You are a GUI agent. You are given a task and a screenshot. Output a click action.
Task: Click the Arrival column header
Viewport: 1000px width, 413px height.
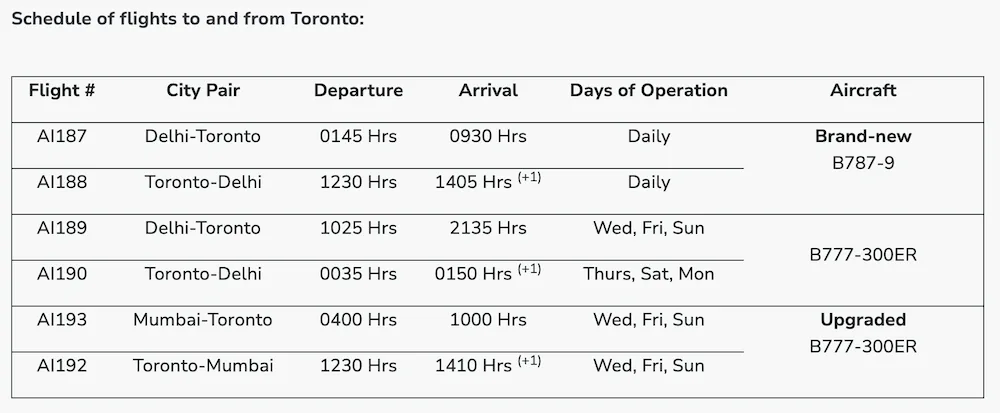point(488,91)
